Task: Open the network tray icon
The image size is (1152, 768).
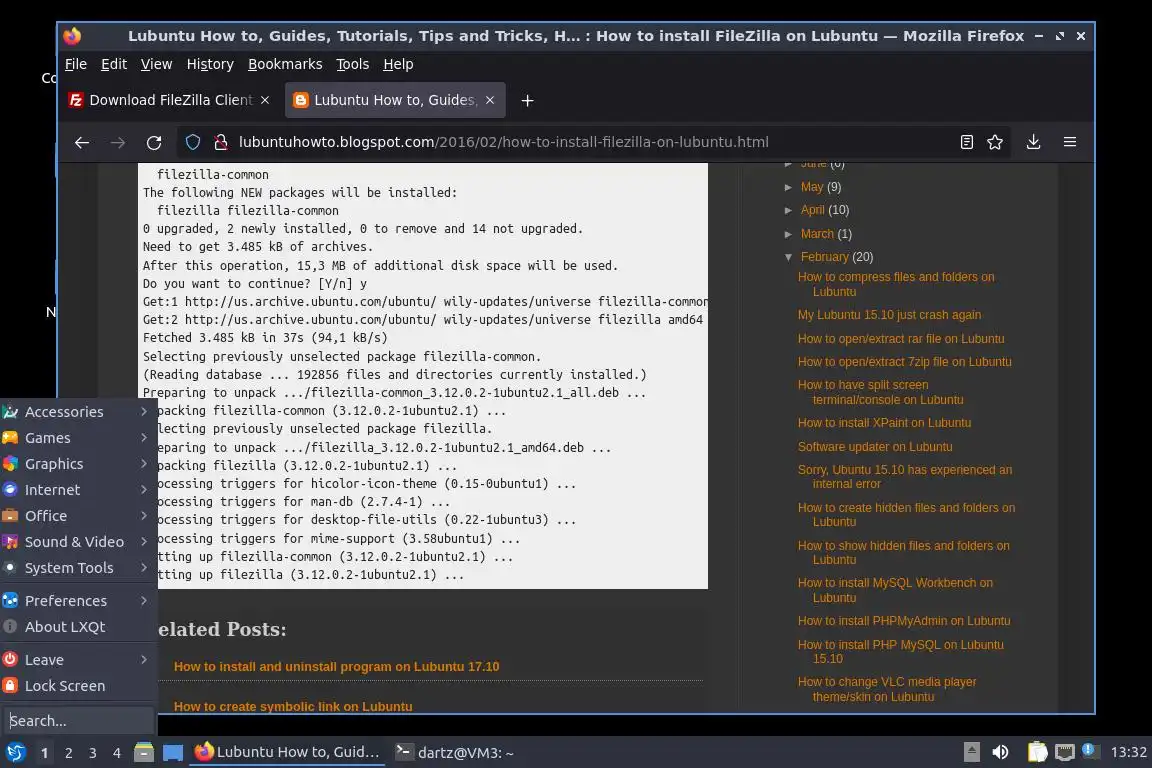Action: click(x=1065, y=752)
